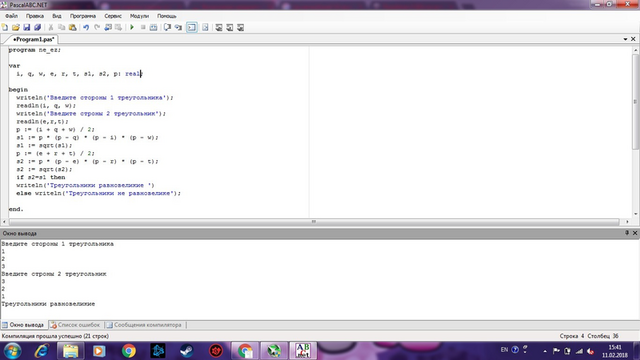
Task: Click the PascalABC.NET taskbar button
Action: pos(302,351)
